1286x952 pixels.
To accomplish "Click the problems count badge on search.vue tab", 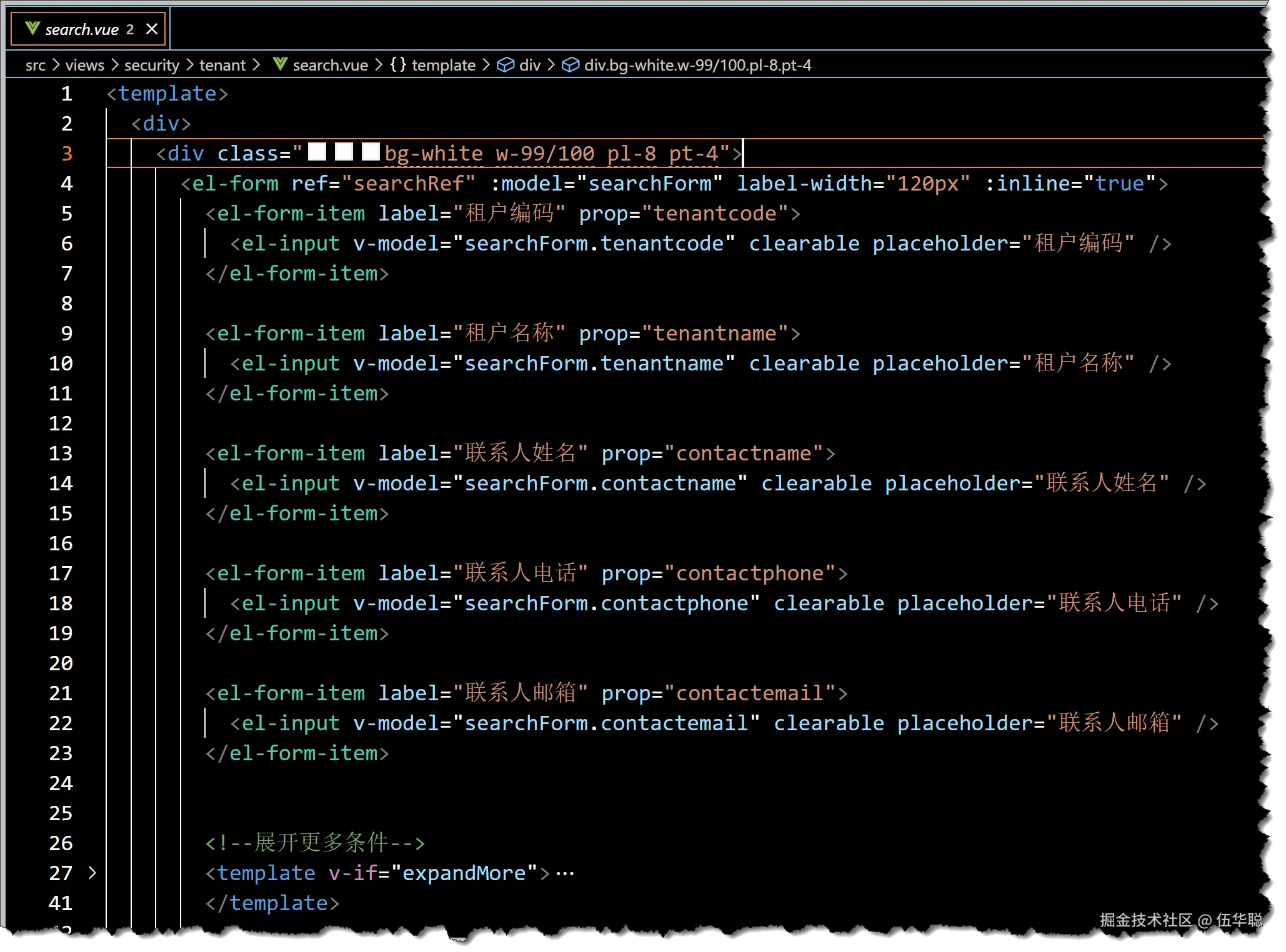I will pyautogui.click(x=130, y=29).
